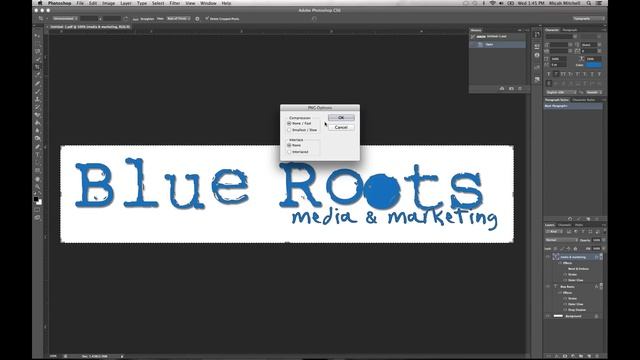The width and height of the screenshot is (640, 360).
Task: Select the Gradient tool
Action: click(x=38, y=123)
